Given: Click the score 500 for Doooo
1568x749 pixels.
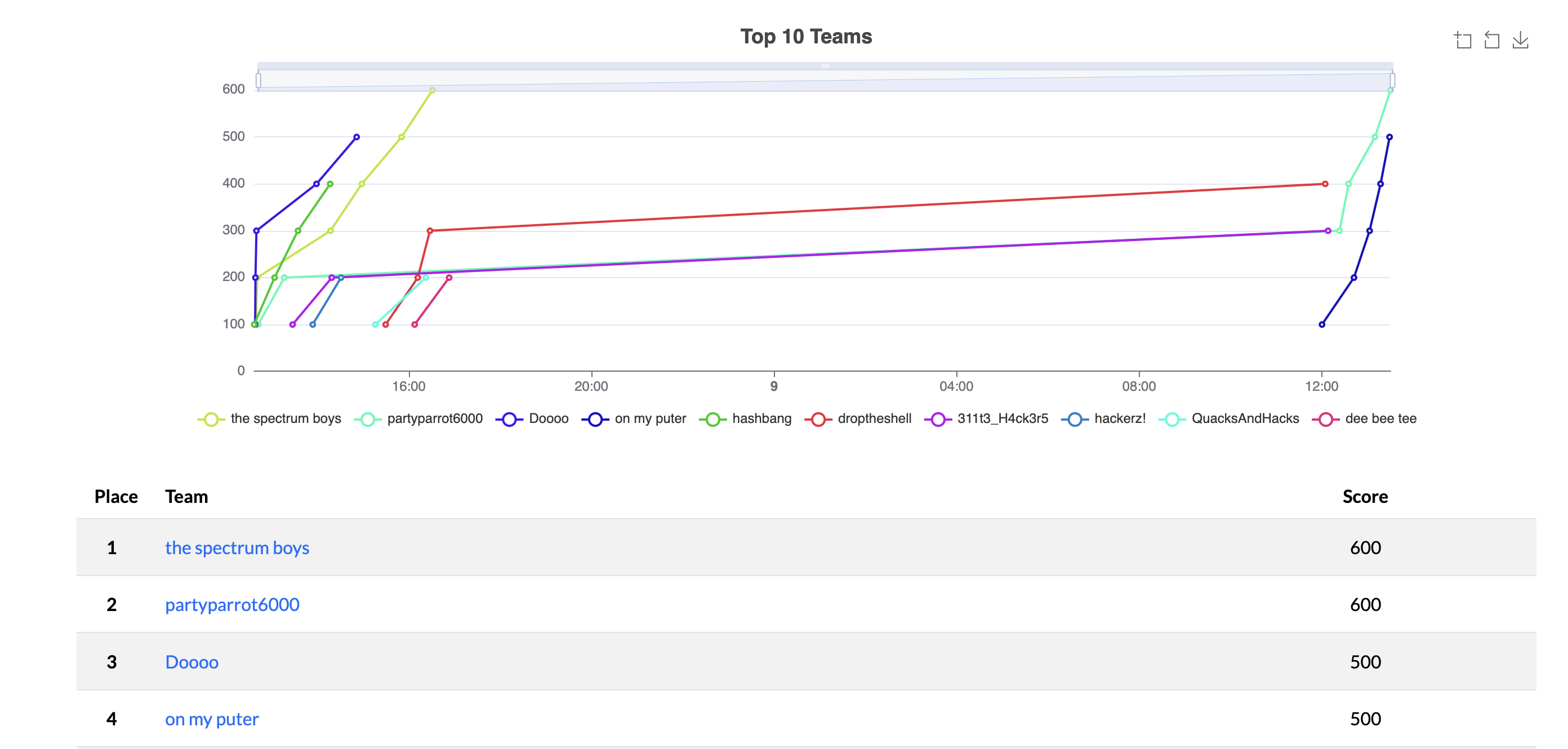Looking at the screenshot, I should (x=1365, y=662).
